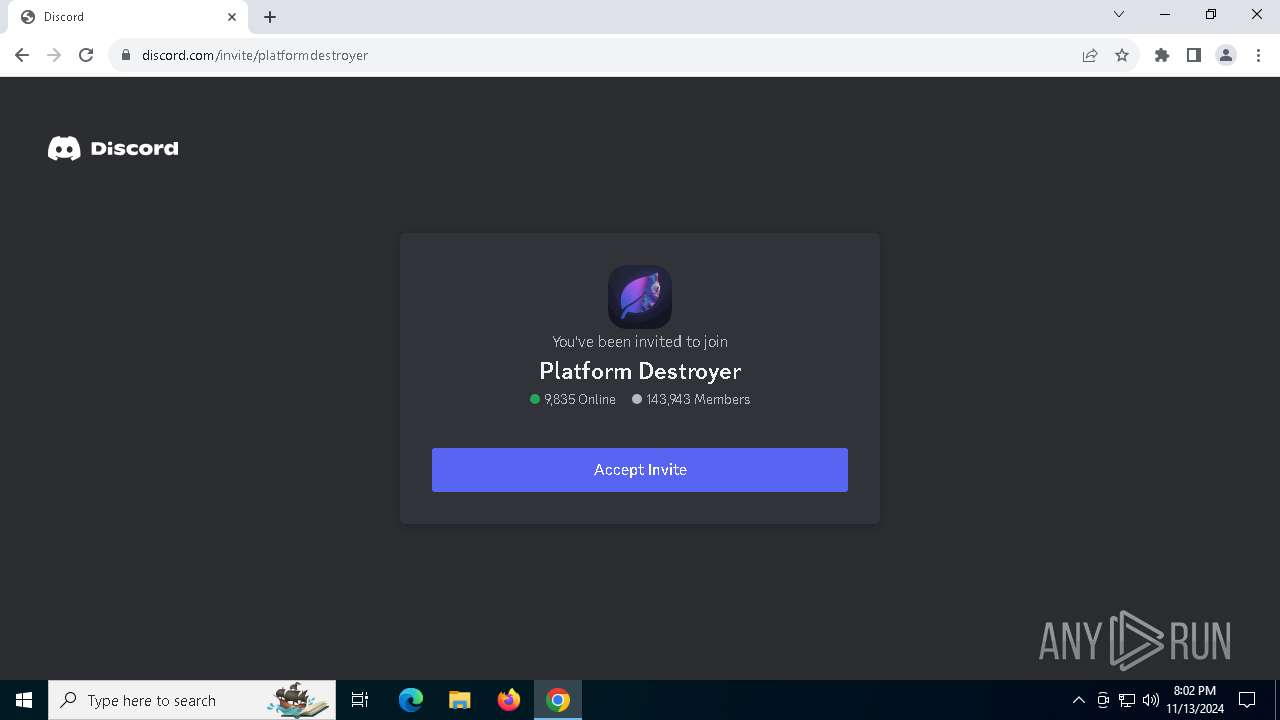Select the Discord browser tab
Screen dimensions: 1280x720
(128, 17)
